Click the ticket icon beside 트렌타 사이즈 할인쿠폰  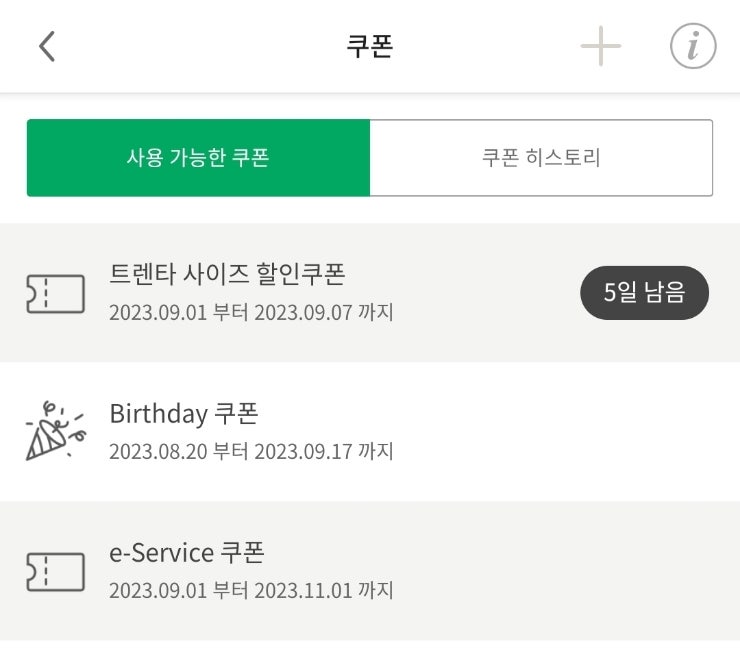click(x=55, y=293)
